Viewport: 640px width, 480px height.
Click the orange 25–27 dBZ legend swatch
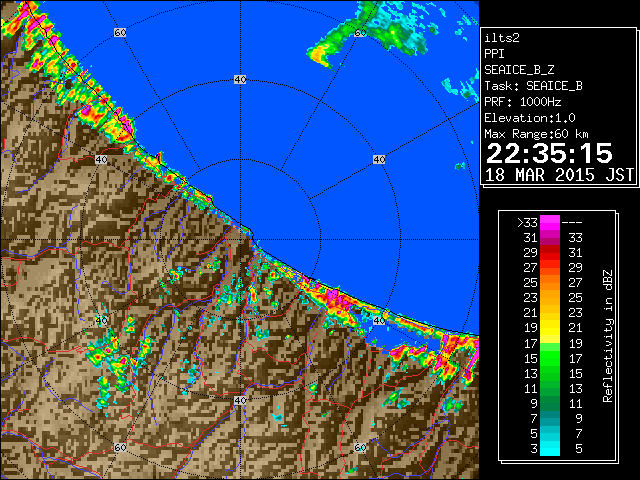(x=550, y=283)
